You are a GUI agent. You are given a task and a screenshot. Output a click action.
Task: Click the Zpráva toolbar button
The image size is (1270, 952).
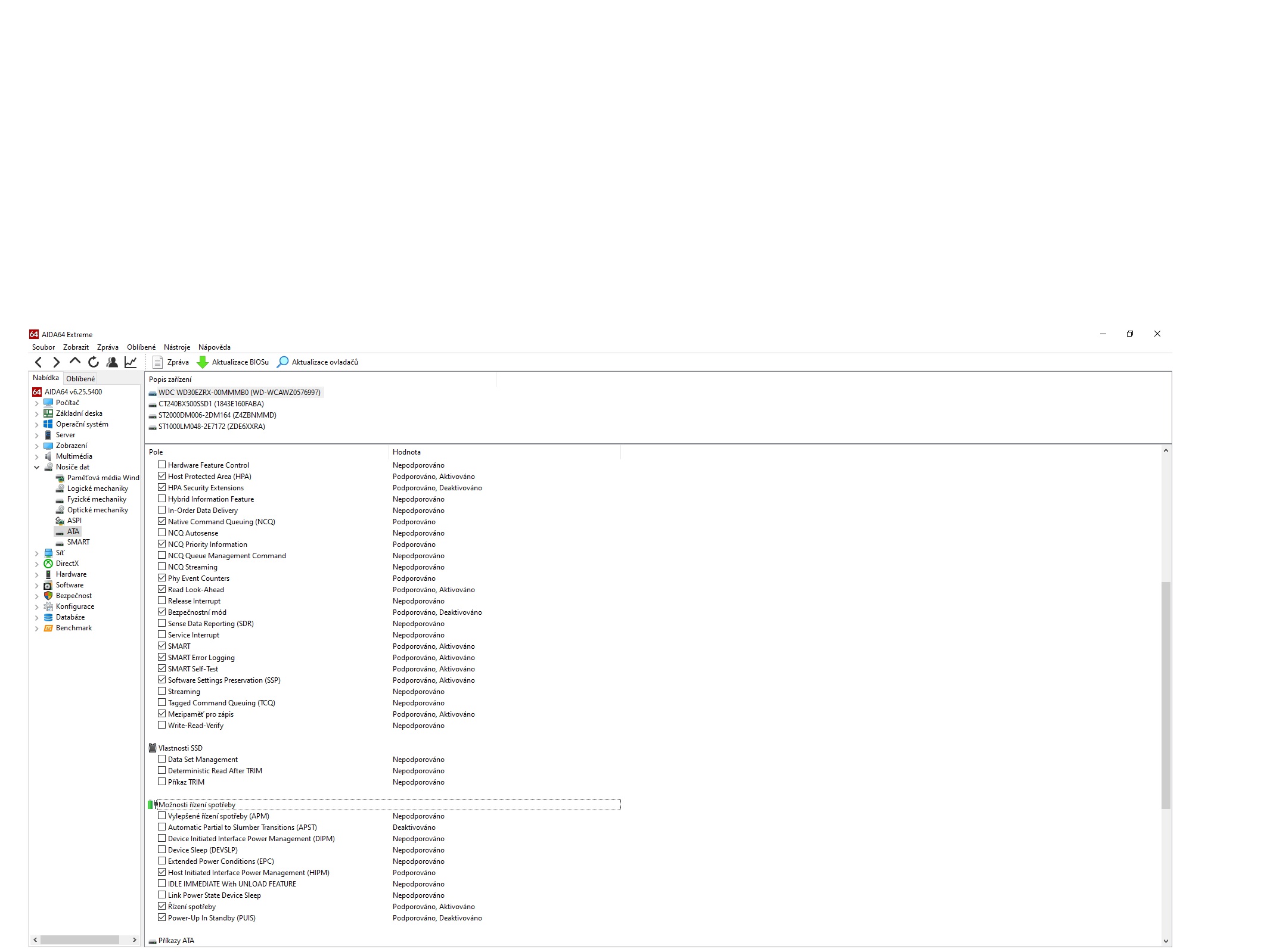click(172, 362)
